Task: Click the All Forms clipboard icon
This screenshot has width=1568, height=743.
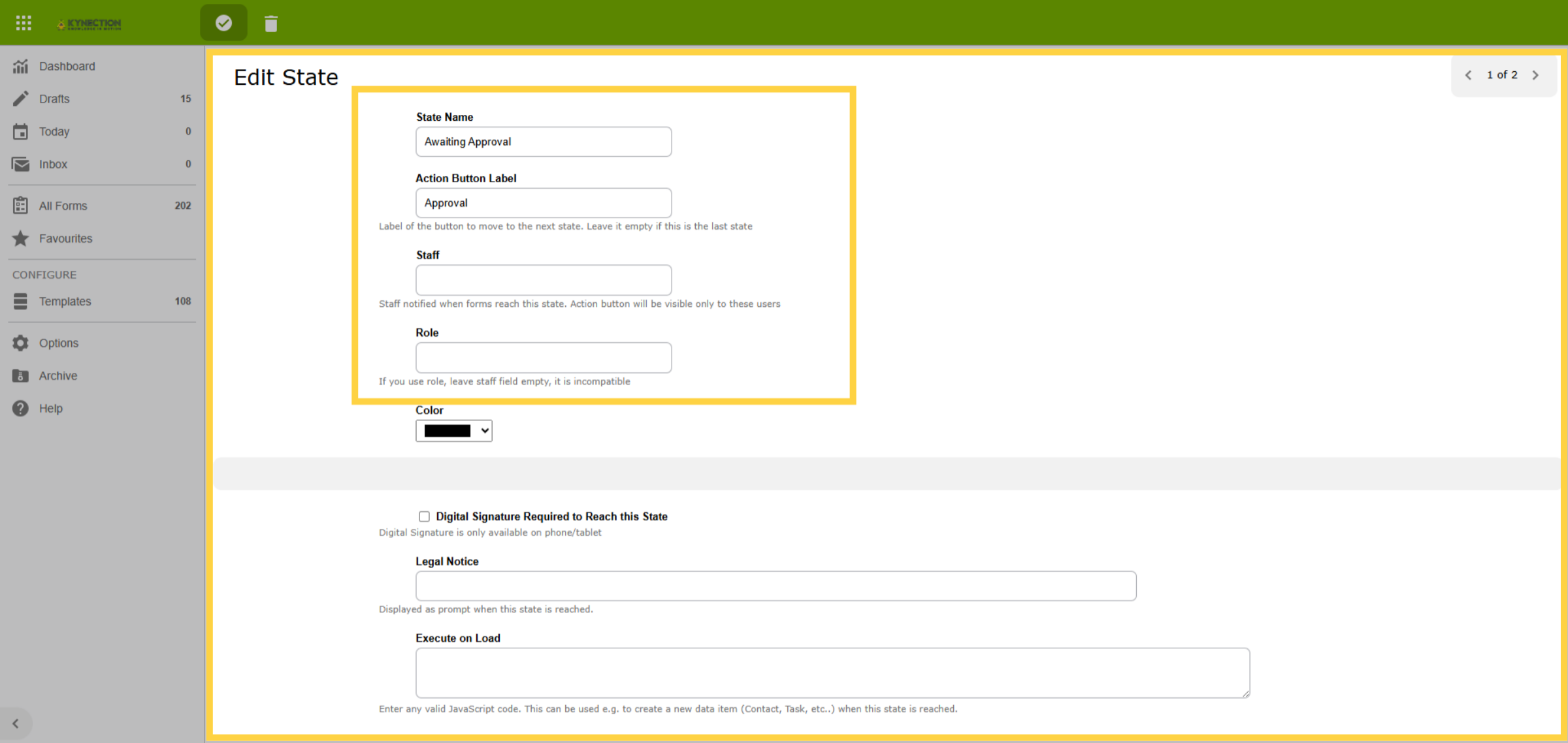Action: 21,206
